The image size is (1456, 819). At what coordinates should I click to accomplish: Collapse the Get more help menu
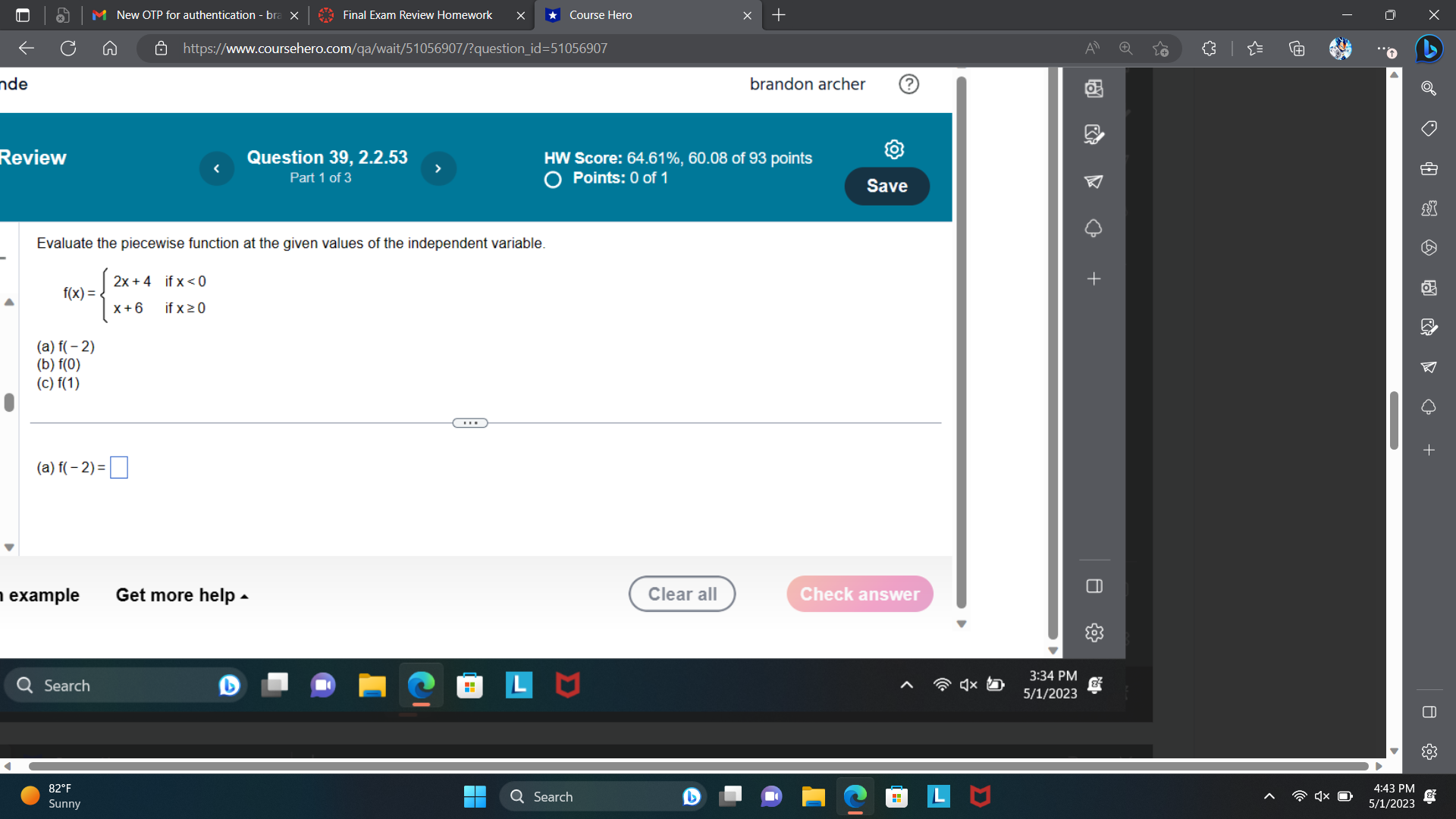pyautogui.click(x=180, y=595)
